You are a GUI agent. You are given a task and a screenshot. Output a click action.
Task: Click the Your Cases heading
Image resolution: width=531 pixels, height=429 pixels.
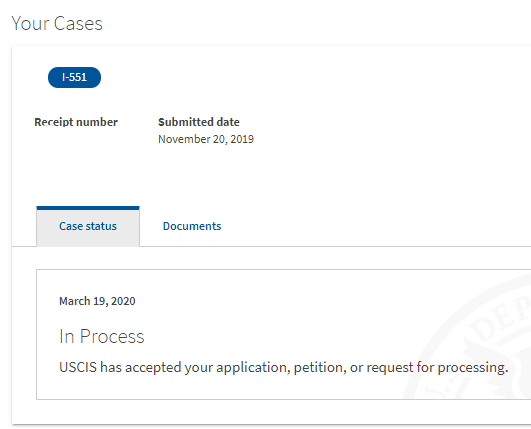tap(57, 23)
